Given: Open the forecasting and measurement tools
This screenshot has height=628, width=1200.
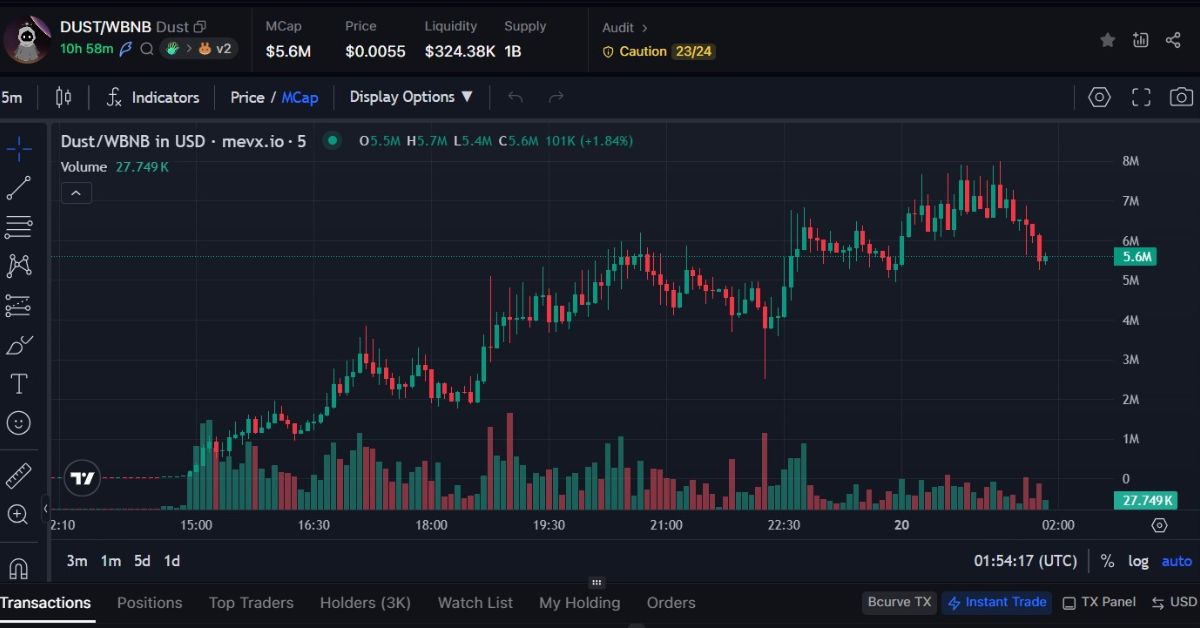Looking at the screenshot, I should 19,305.
